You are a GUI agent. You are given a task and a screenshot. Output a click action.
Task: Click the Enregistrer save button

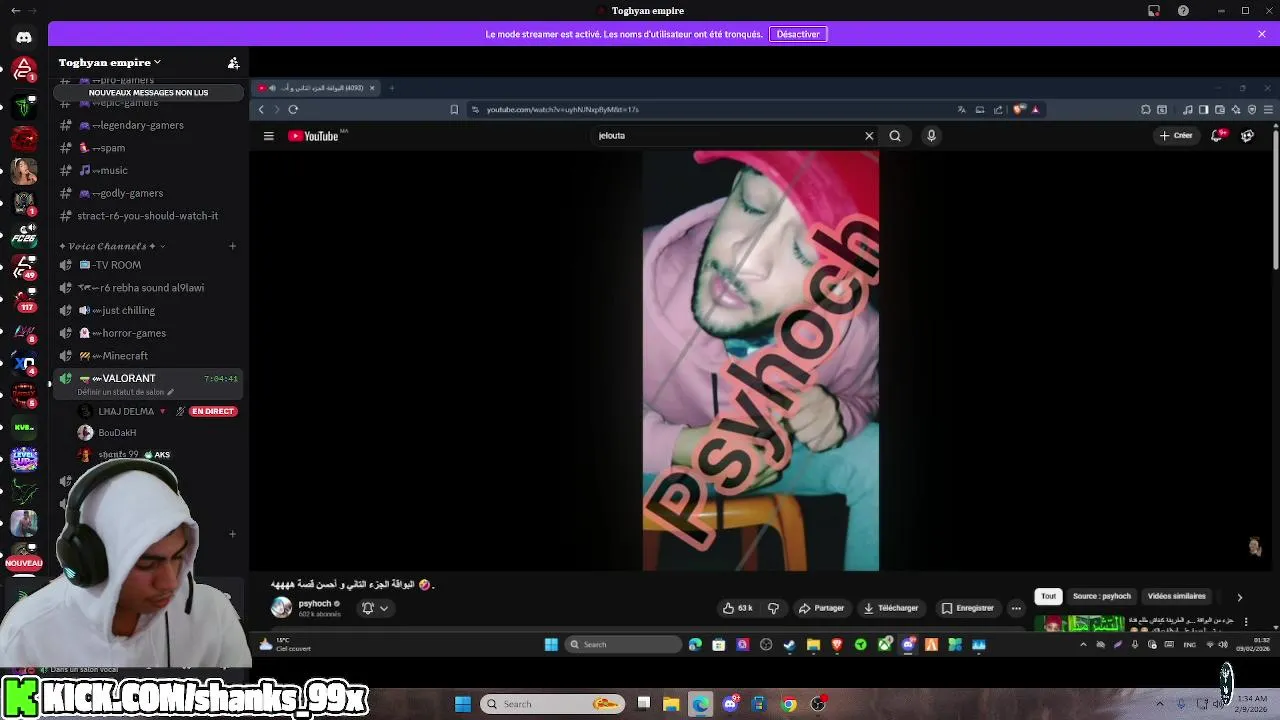pos(968,608)
